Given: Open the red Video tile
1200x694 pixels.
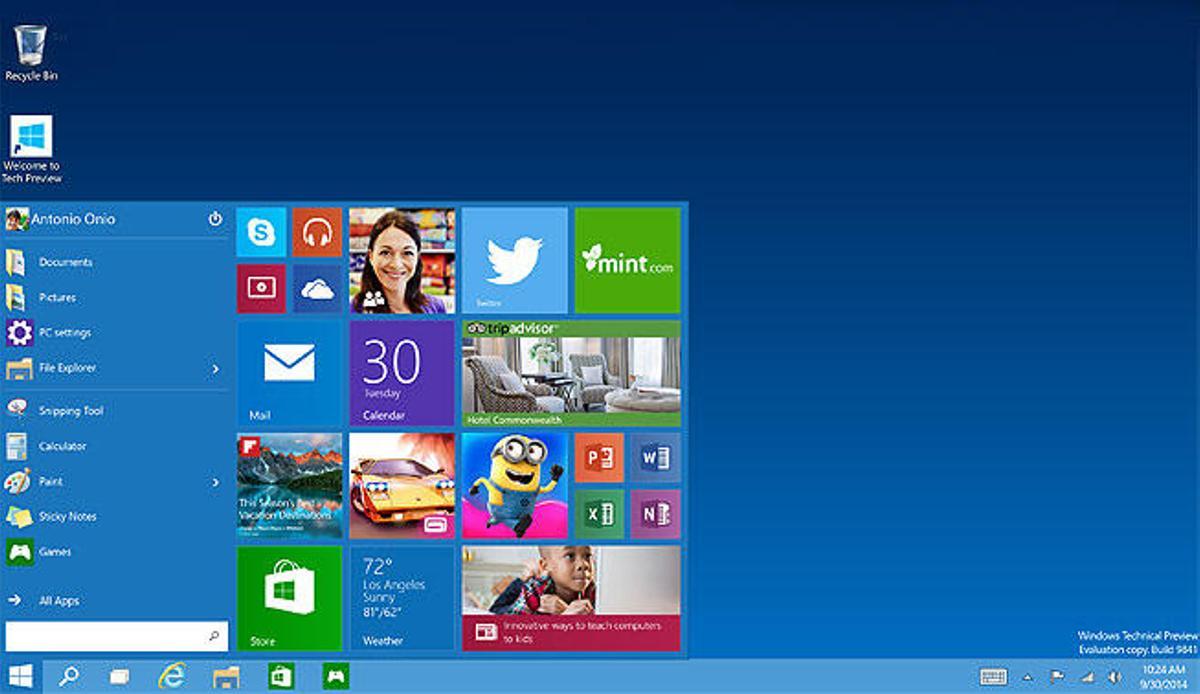Looking at the screenshot, I should [261, 288].
